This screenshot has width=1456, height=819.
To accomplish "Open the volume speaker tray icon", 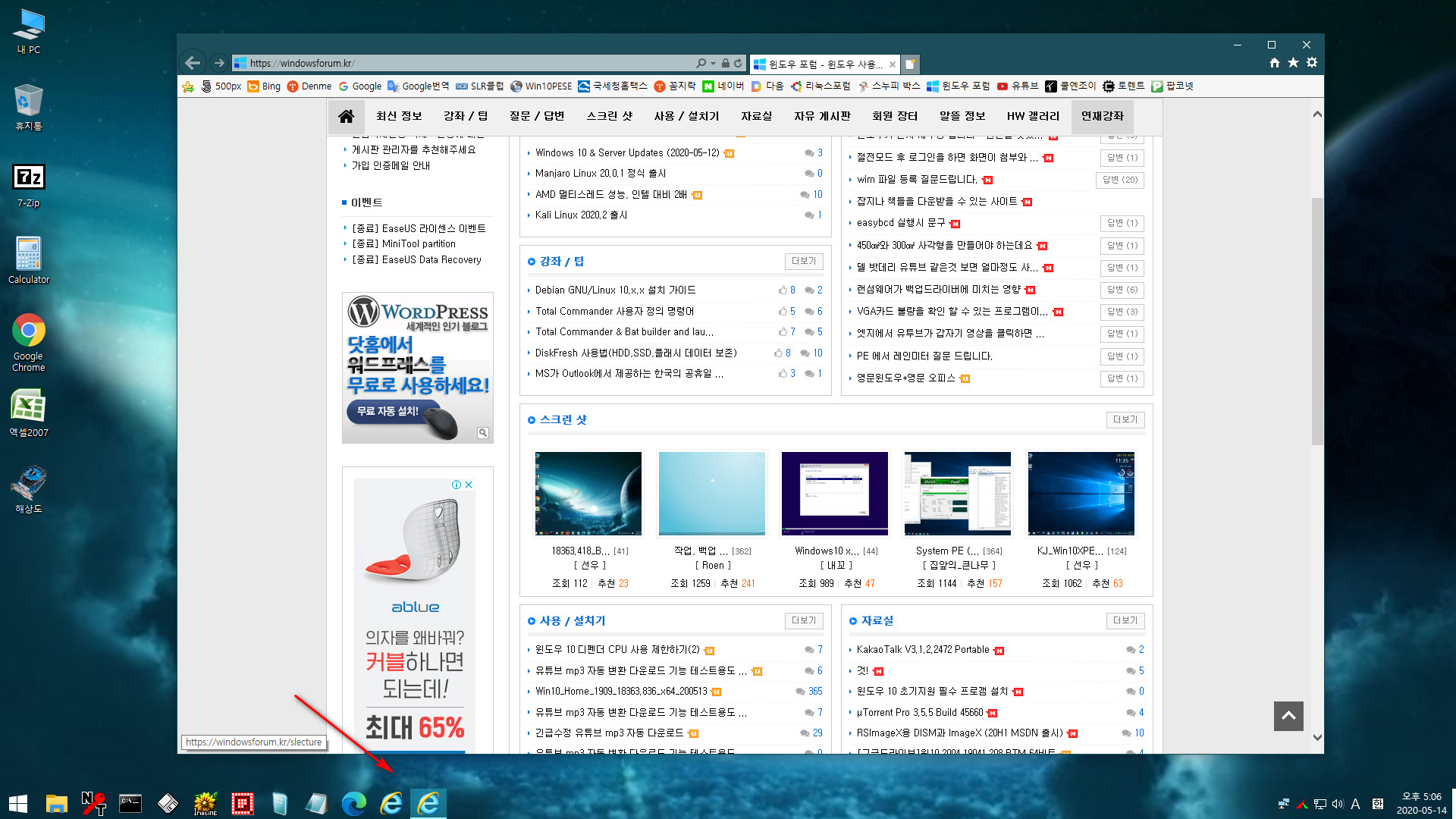I will point(1338,804).
